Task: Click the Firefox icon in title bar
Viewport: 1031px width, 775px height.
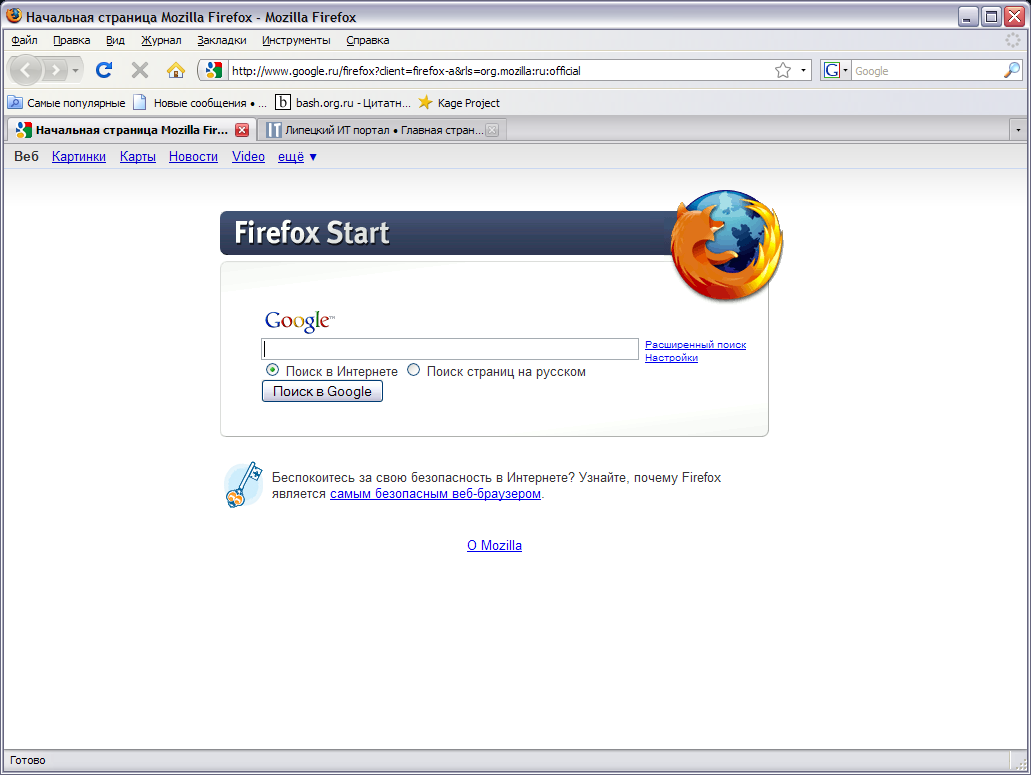Action: point(14,16)
